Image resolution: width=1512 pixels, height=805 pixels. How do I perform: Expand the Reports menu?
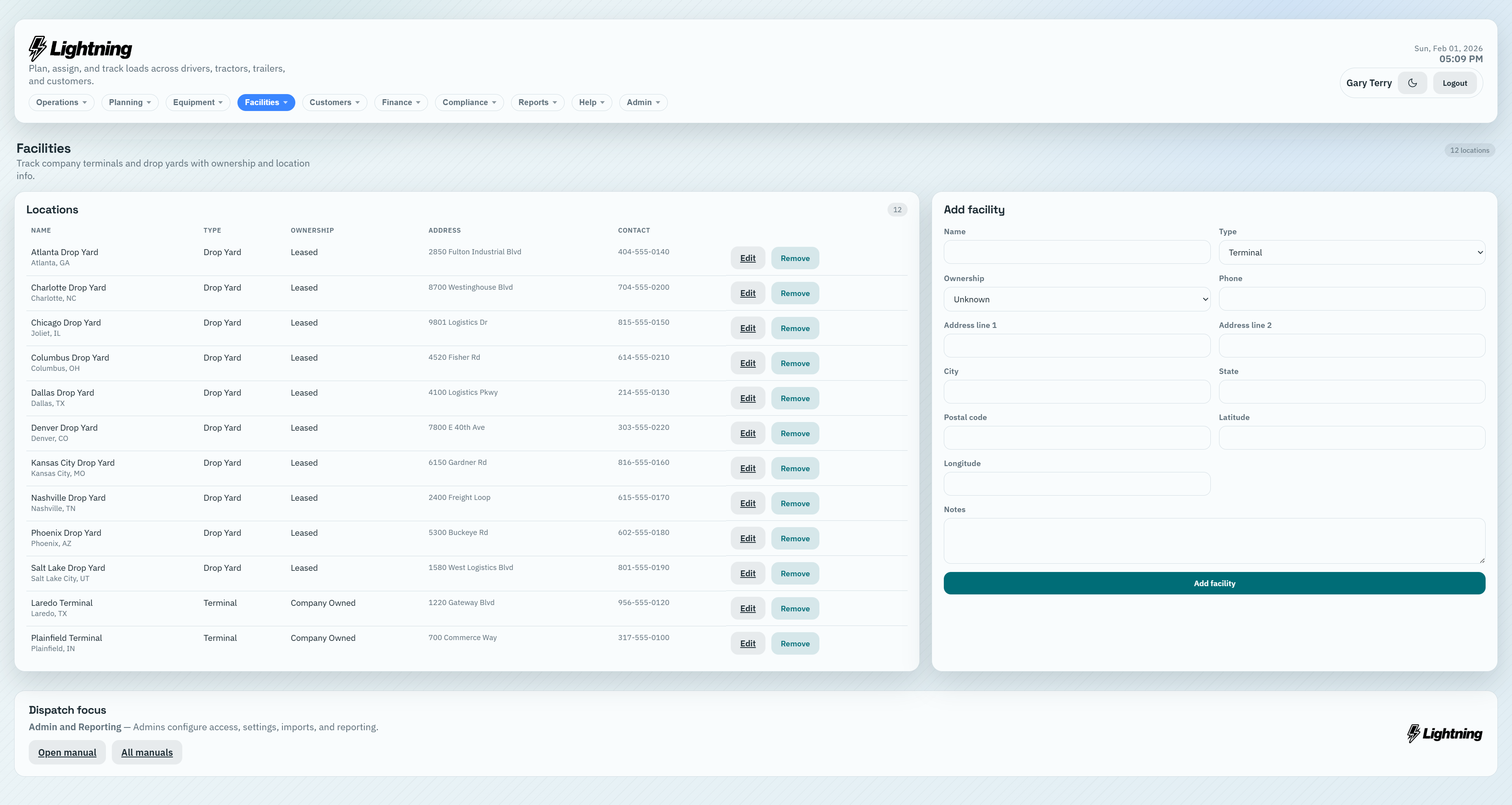(537, 102)
